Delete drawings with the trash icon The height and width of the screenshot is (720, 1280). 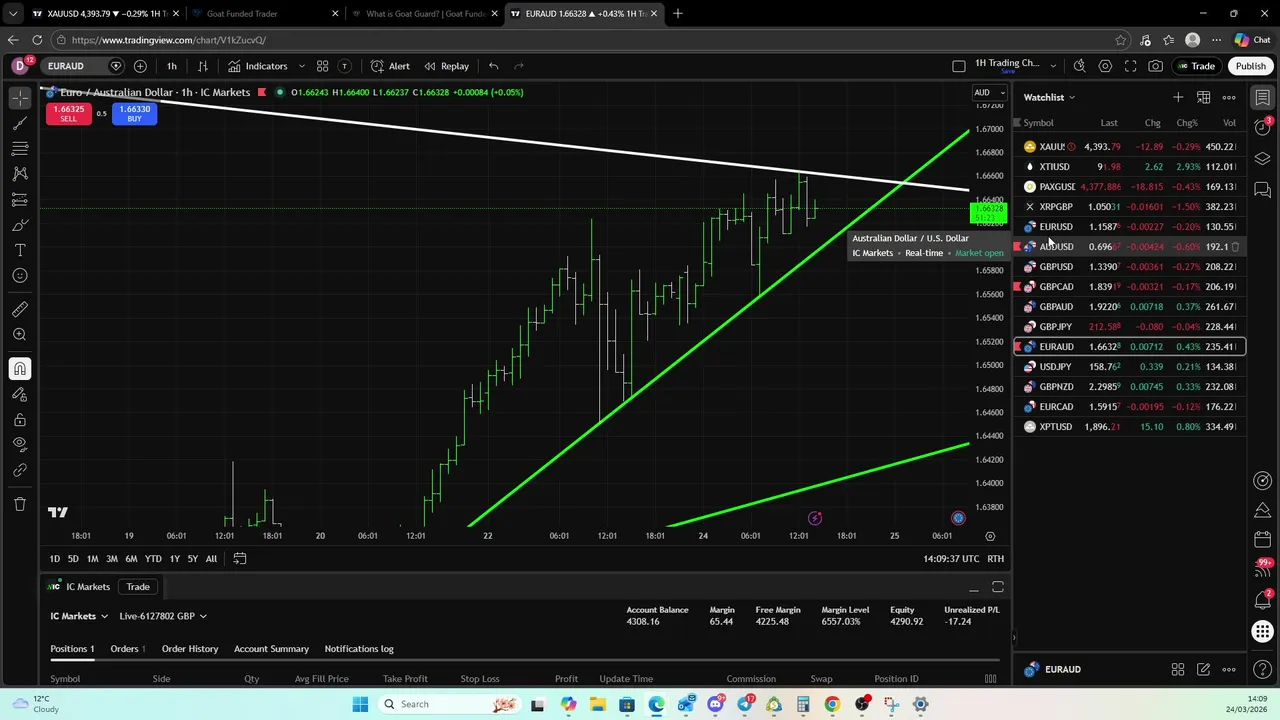click(x=20, y=504)
